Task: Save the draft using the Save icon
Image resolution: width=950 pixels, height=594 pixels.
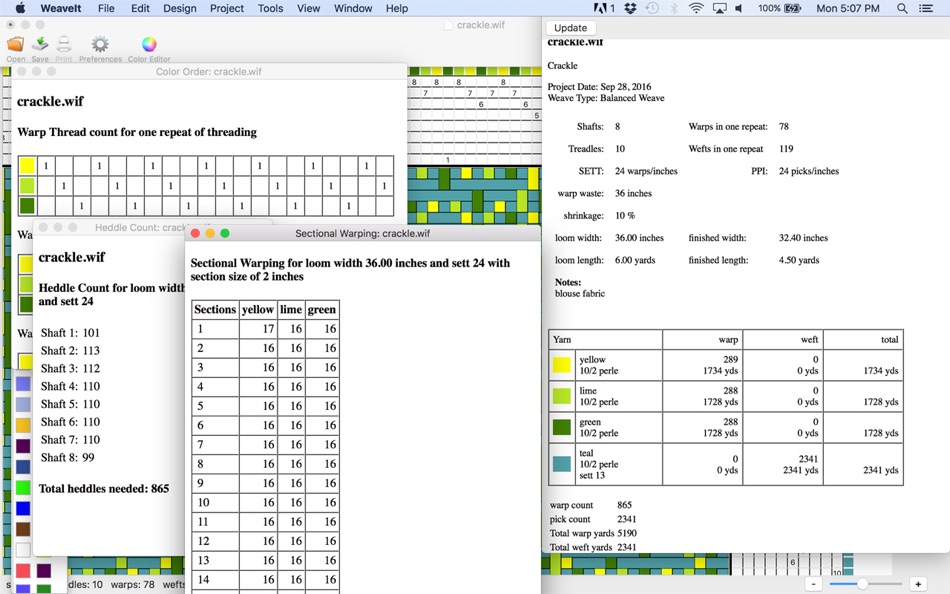Action: point(40,45)
